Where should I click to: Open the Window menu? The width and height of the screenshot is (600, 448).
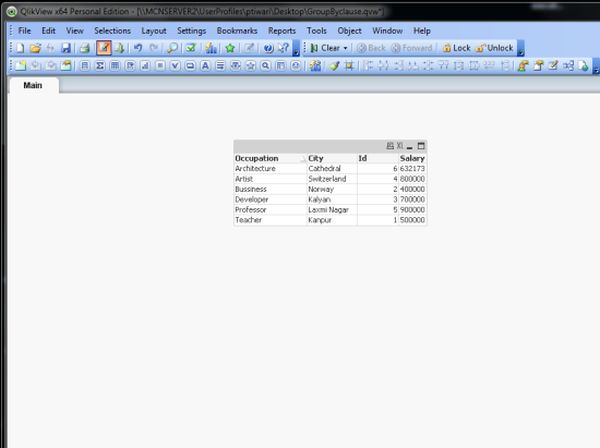(387, 31)
